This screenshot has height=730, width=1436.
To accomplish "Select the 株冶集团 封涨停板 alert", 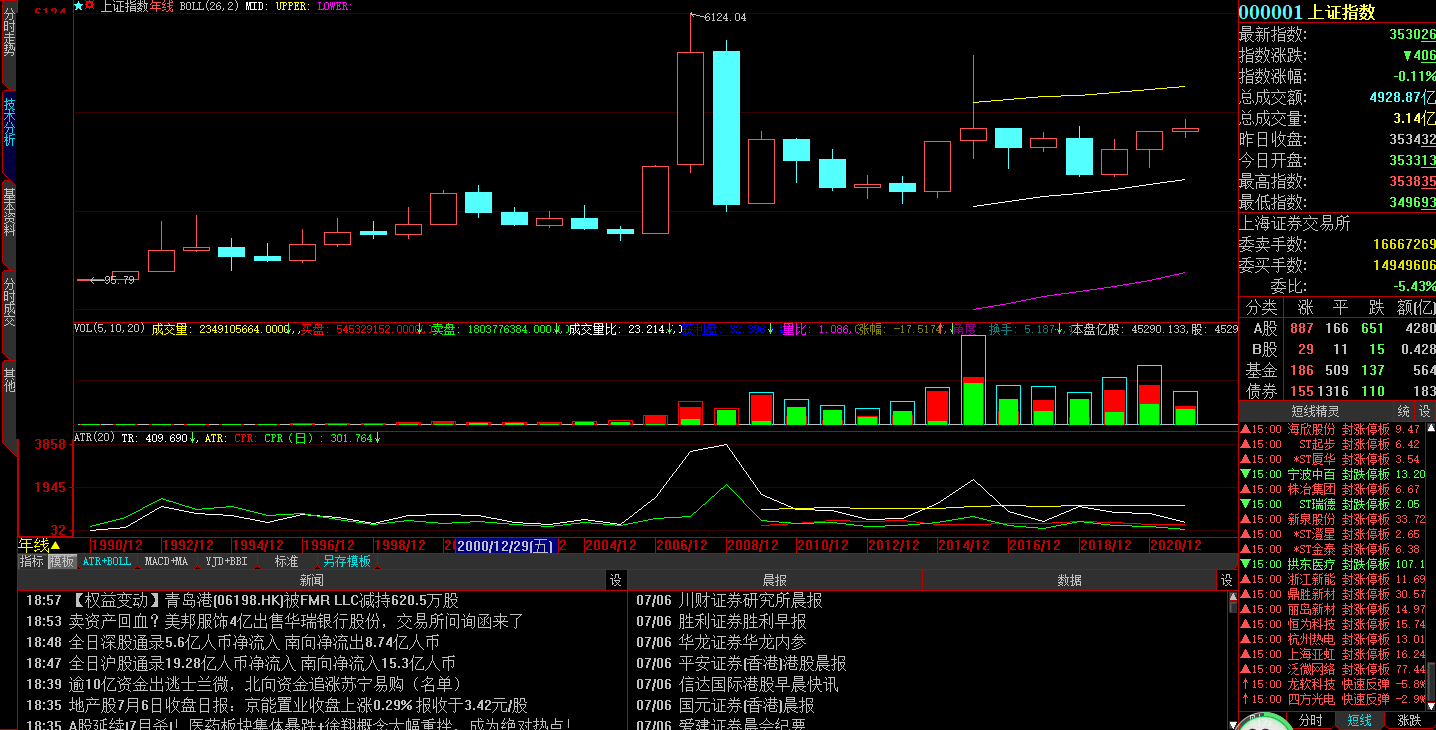I will click(x=1331, y=489).
